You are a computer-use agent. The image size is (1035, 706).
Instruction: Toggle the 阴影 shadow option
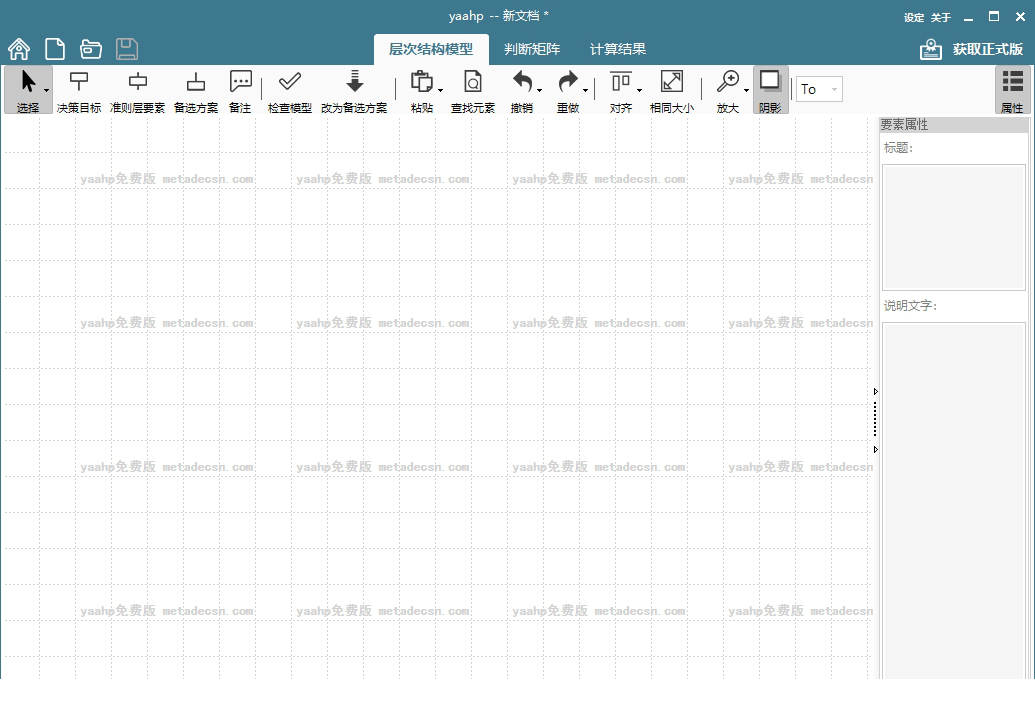click(770, 90)
